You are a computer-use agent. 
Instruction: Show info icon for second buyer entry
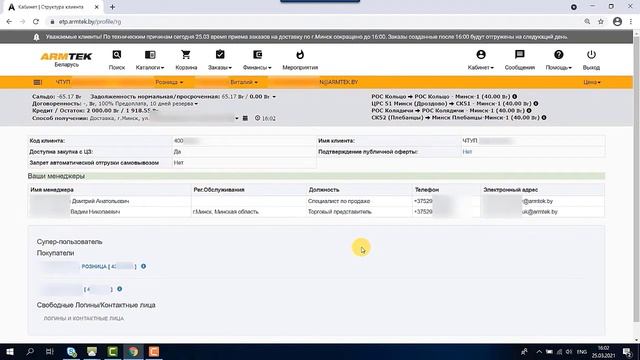[x=120, y=289]
